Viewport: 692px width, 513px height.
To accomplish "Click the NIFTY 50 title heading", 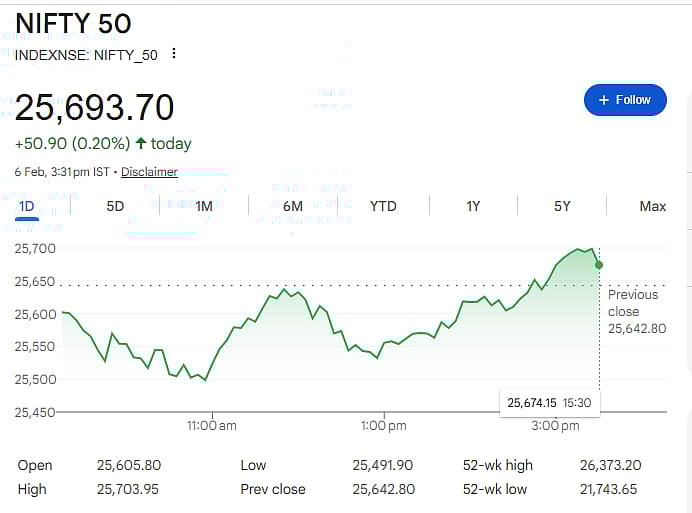I will point(73,23).
